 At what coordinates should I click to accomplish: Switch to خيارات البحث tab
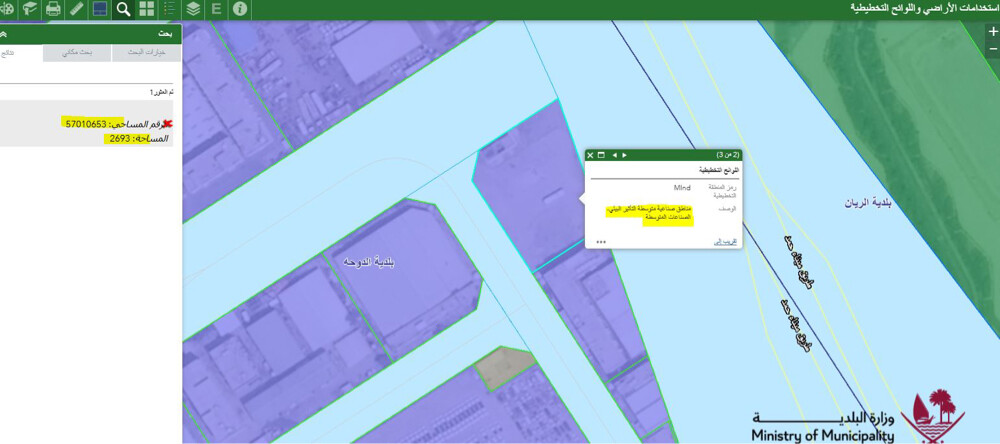[x=147, y=53]
